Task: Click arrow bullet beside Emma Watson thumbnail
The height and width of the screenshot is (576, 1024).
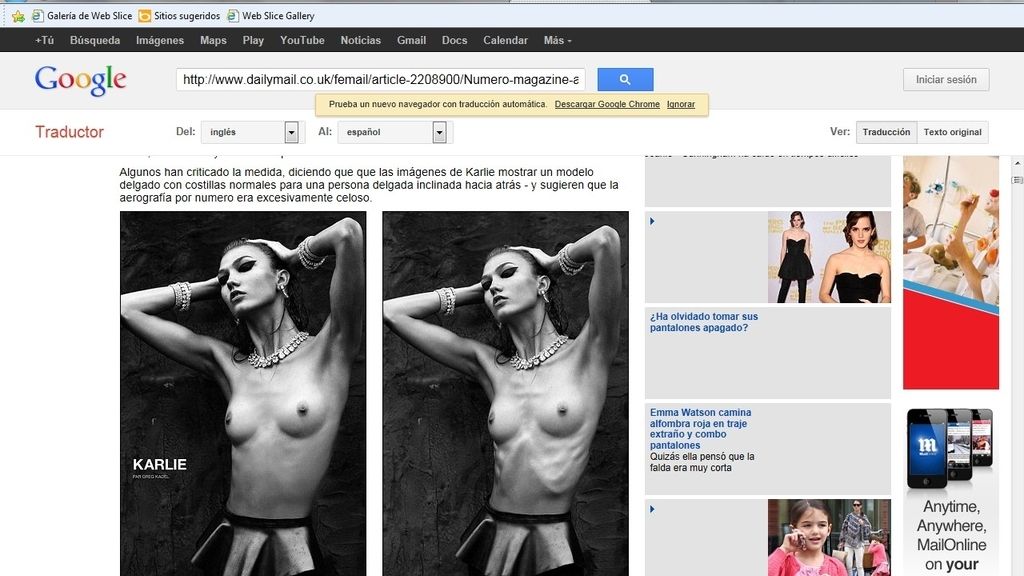Action: pos(652,221)
